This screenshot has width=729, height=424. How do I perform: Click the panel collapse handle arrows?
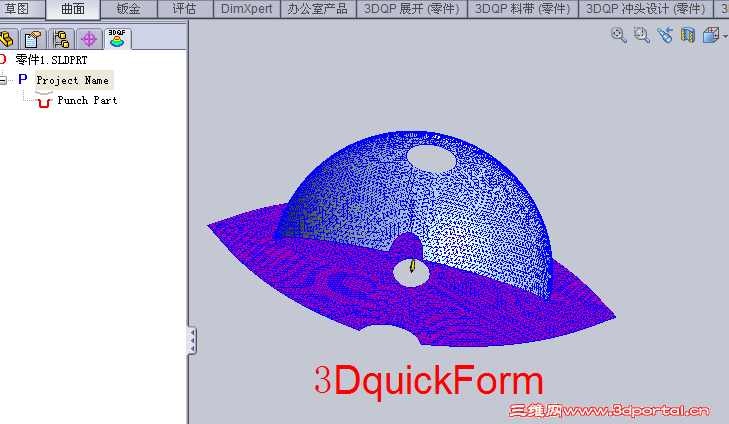tap(192, 340)
